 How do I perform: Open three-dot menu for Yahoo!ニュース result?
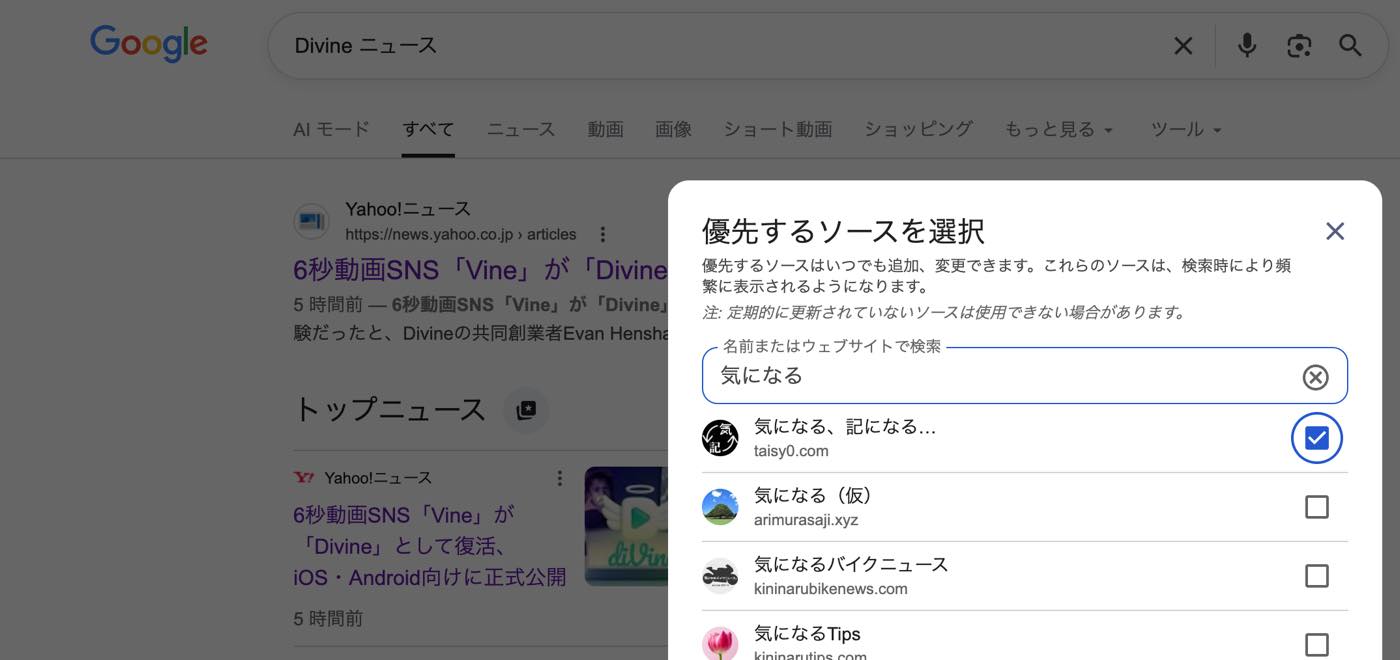point(602,235)
